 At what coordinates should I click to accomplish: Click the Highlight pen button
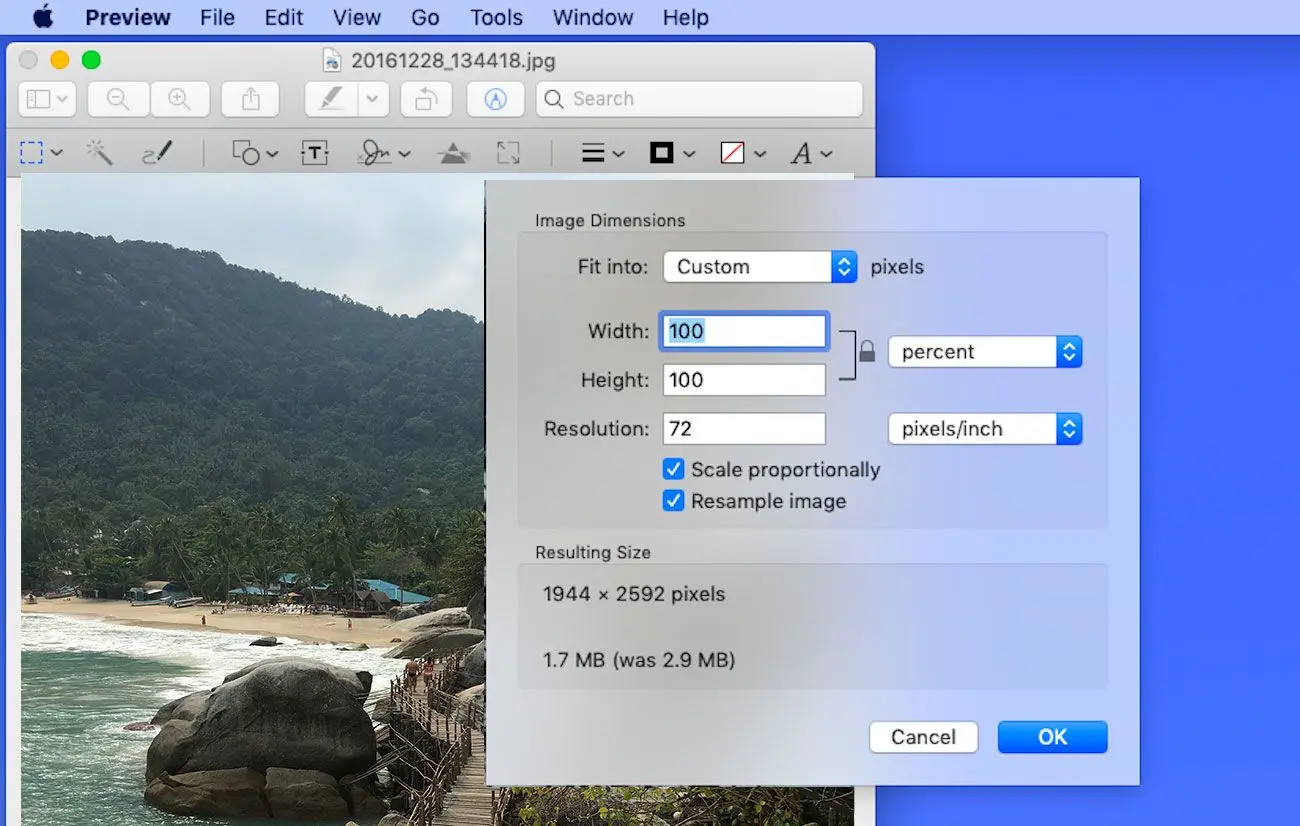(332, 99)
